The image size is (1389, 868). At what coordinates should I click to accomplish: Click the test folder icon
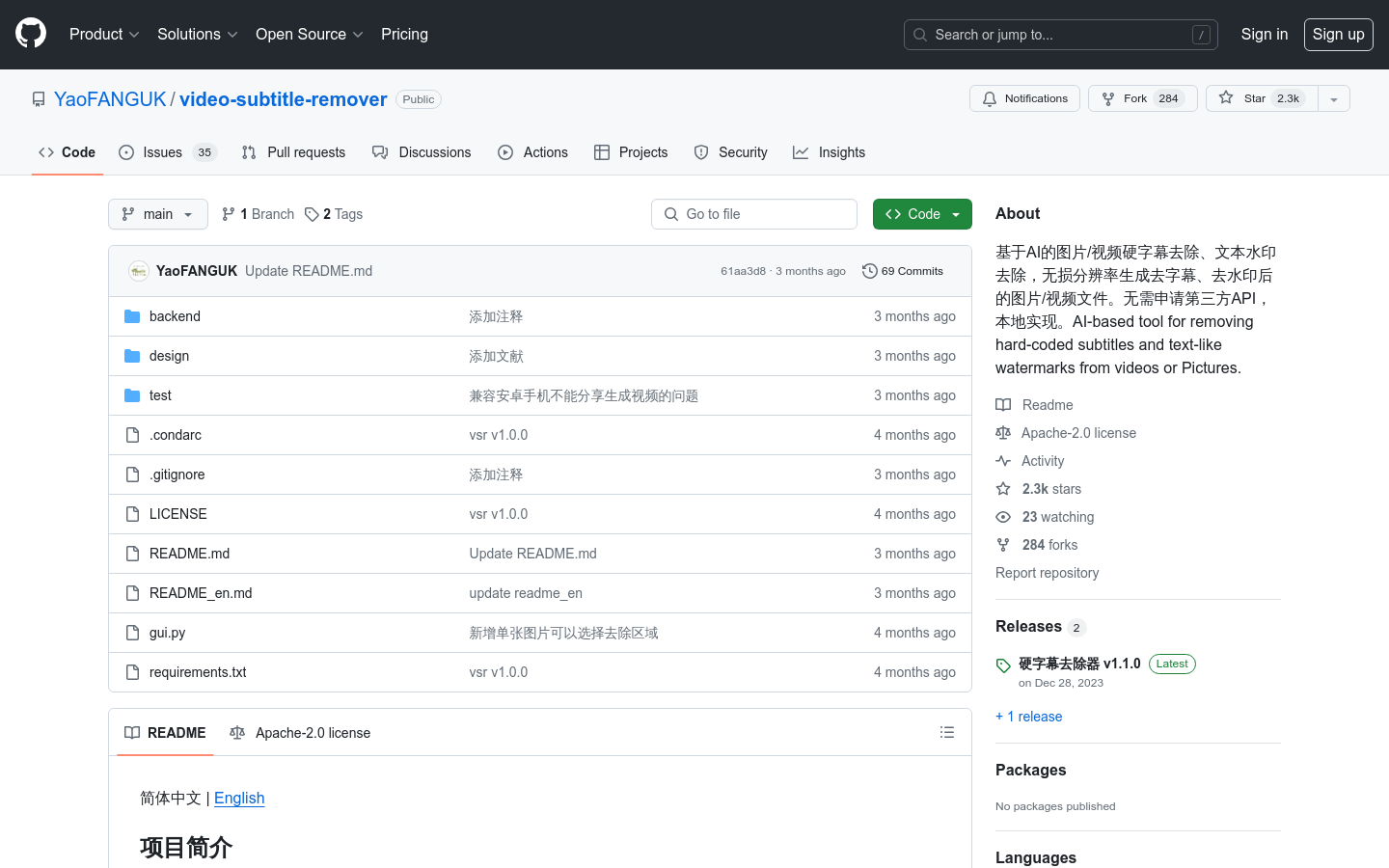pos(132,395)
